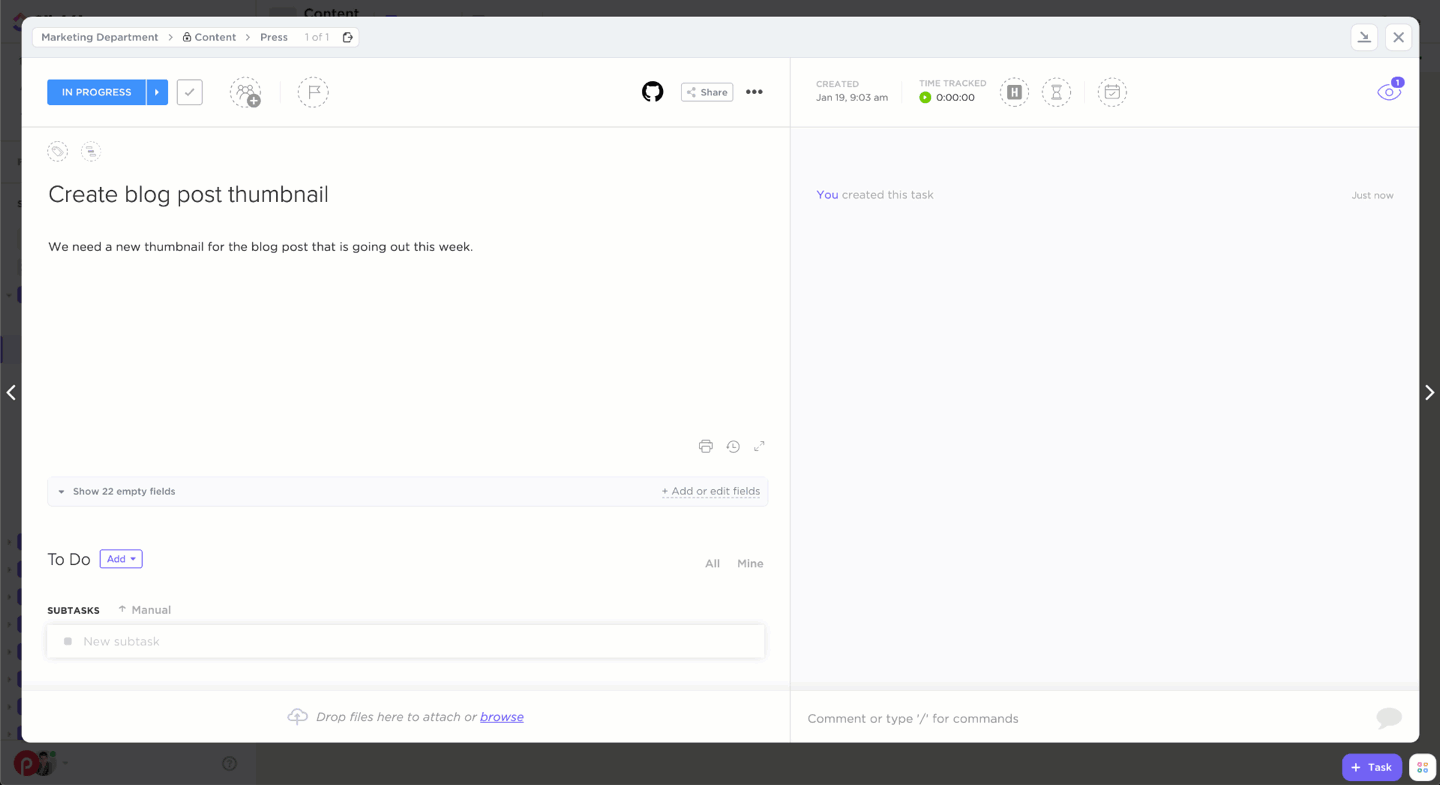Screen dimensions: 1440x785
Task: Open the To Do Add dropdown
Action: 121,559
